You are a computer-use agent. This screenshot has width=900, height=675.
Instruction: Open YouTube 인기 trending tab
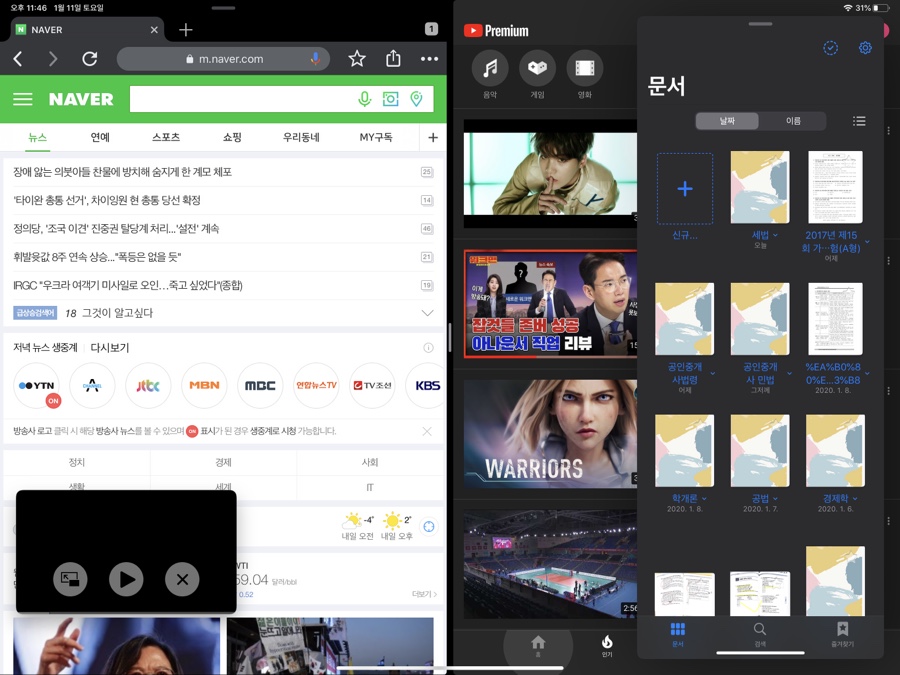pos(607,646)
